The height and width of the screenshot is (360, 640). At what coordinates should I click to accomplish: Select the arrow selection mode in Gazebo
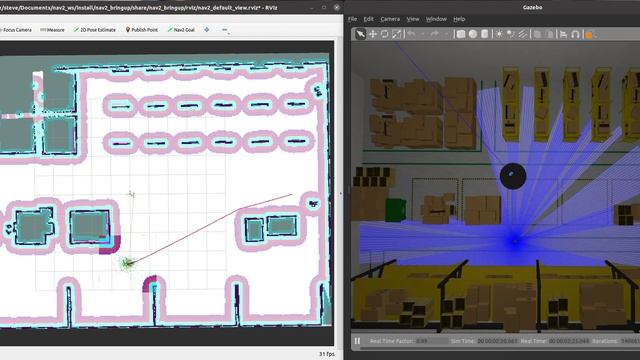360,34
